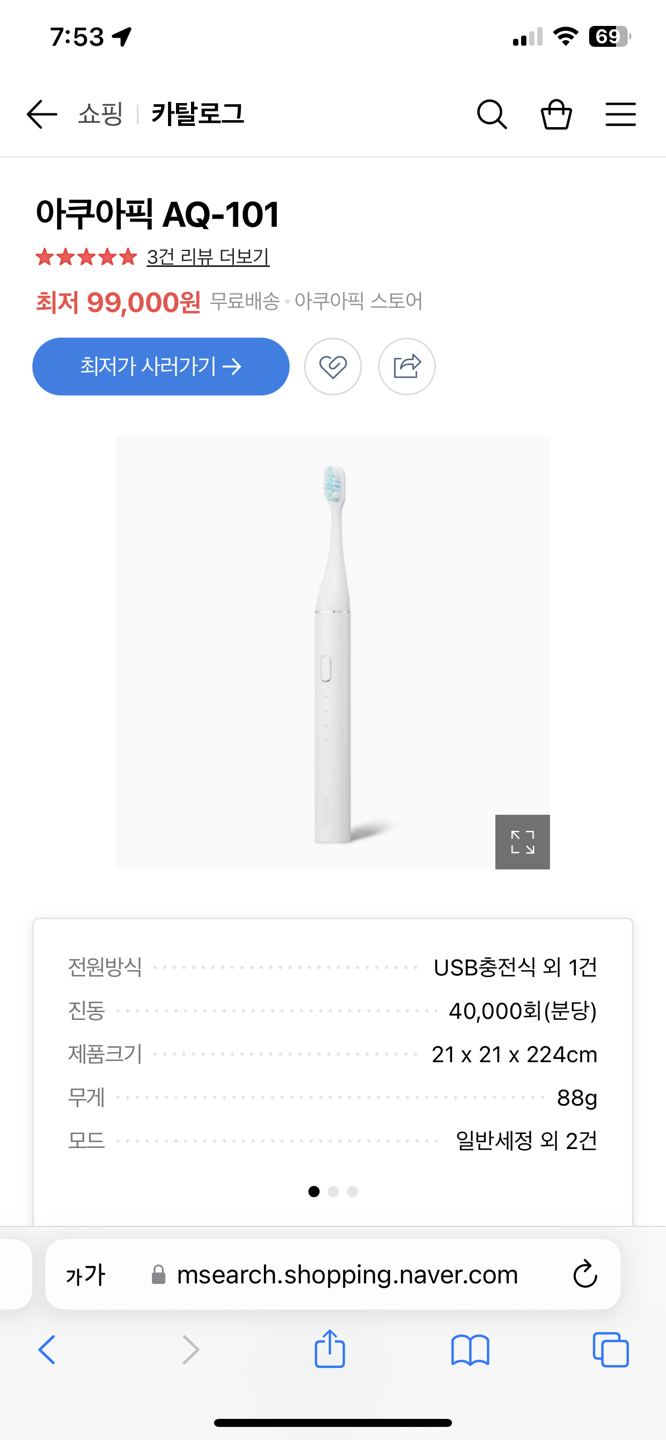Tap the iOS share icon in Safari toolbar

pos(330,1349)
